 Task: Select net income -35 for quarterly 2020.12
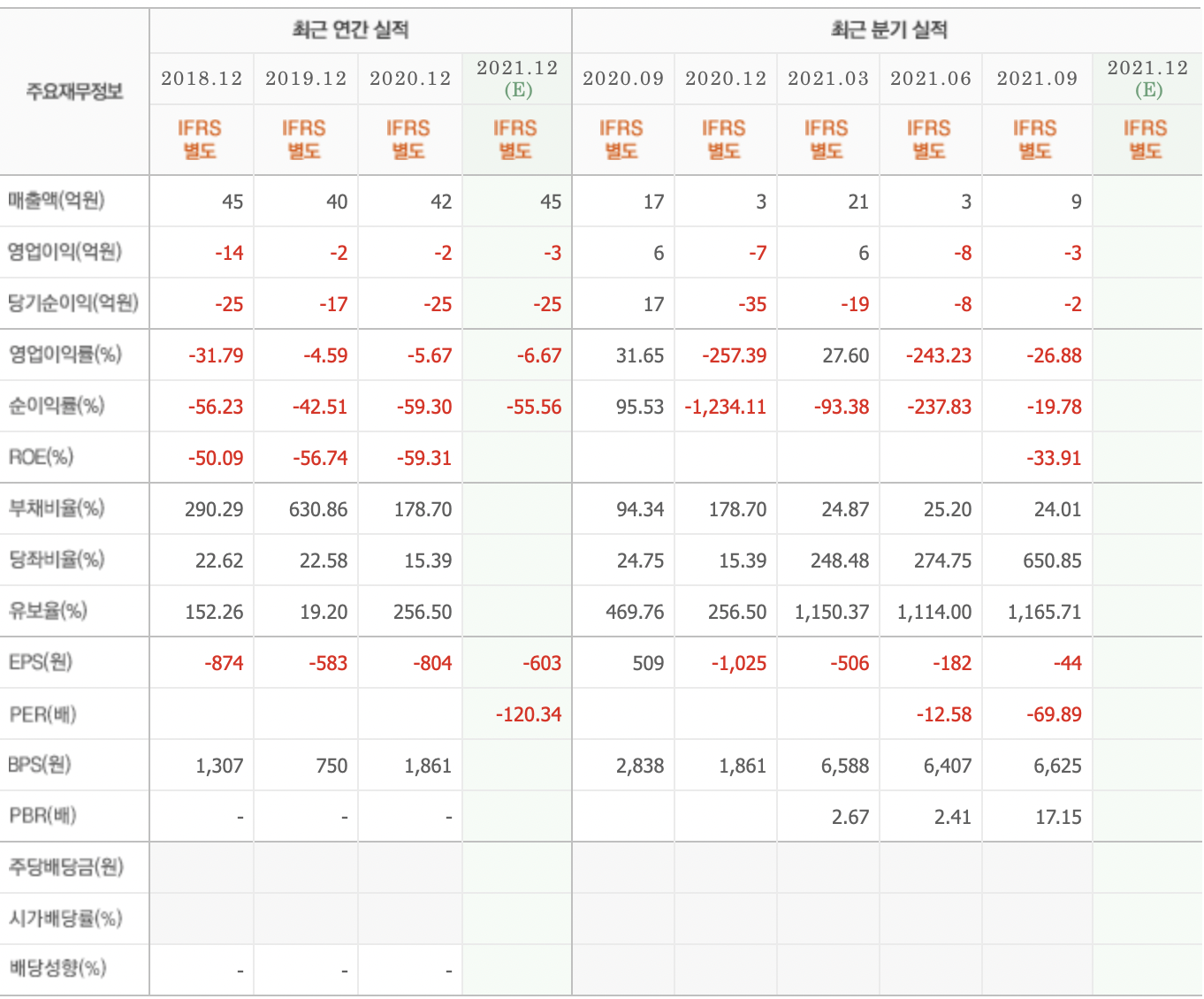pyautogui.click(x=752, y=304)
